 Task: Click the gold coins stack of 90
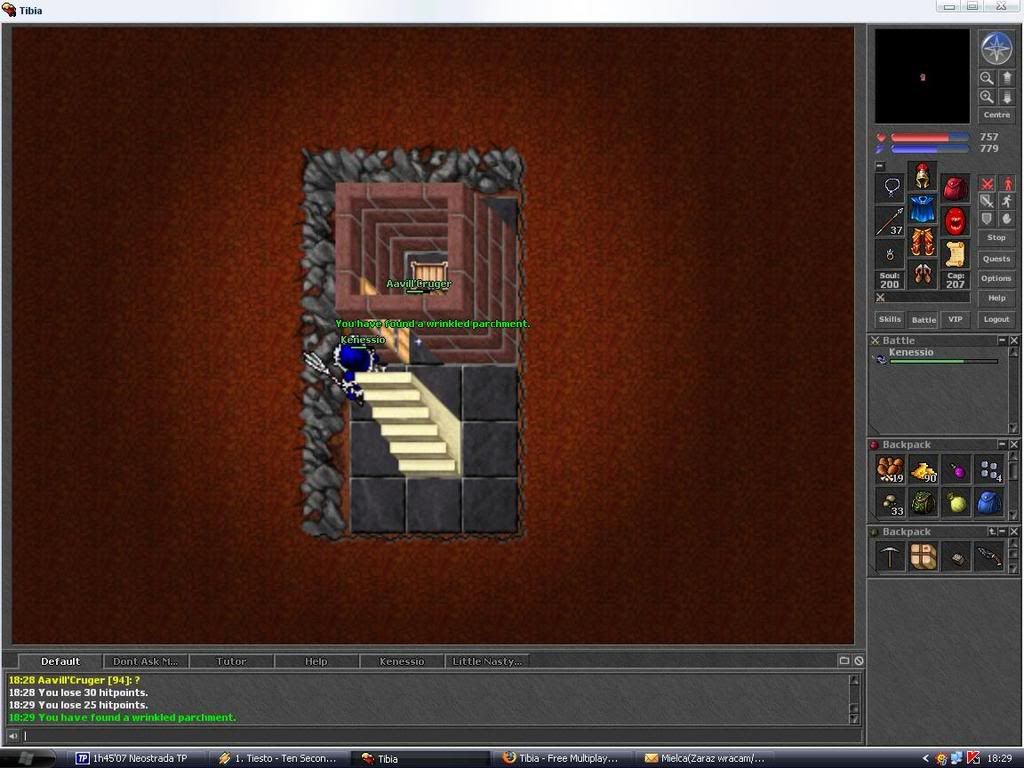(x=923, y=470)
